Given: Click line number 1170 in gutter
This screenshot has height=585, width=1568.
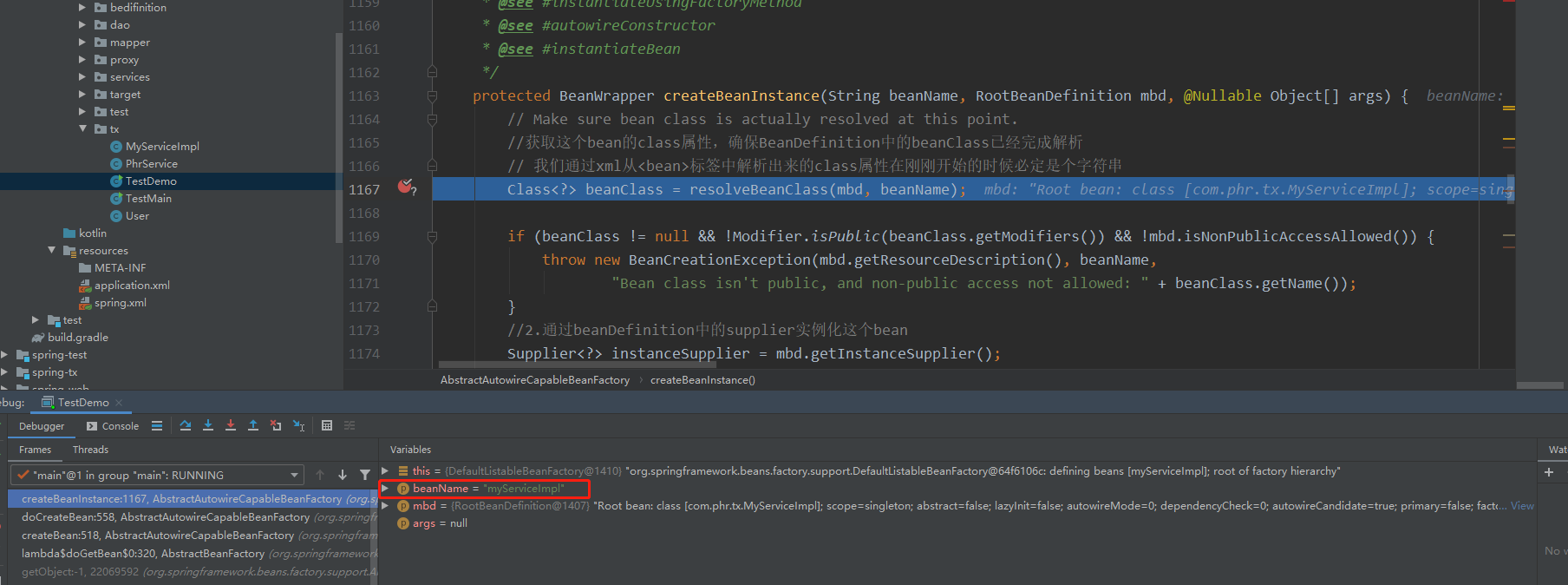Looking at the screenshot, I should click(364, 260).
